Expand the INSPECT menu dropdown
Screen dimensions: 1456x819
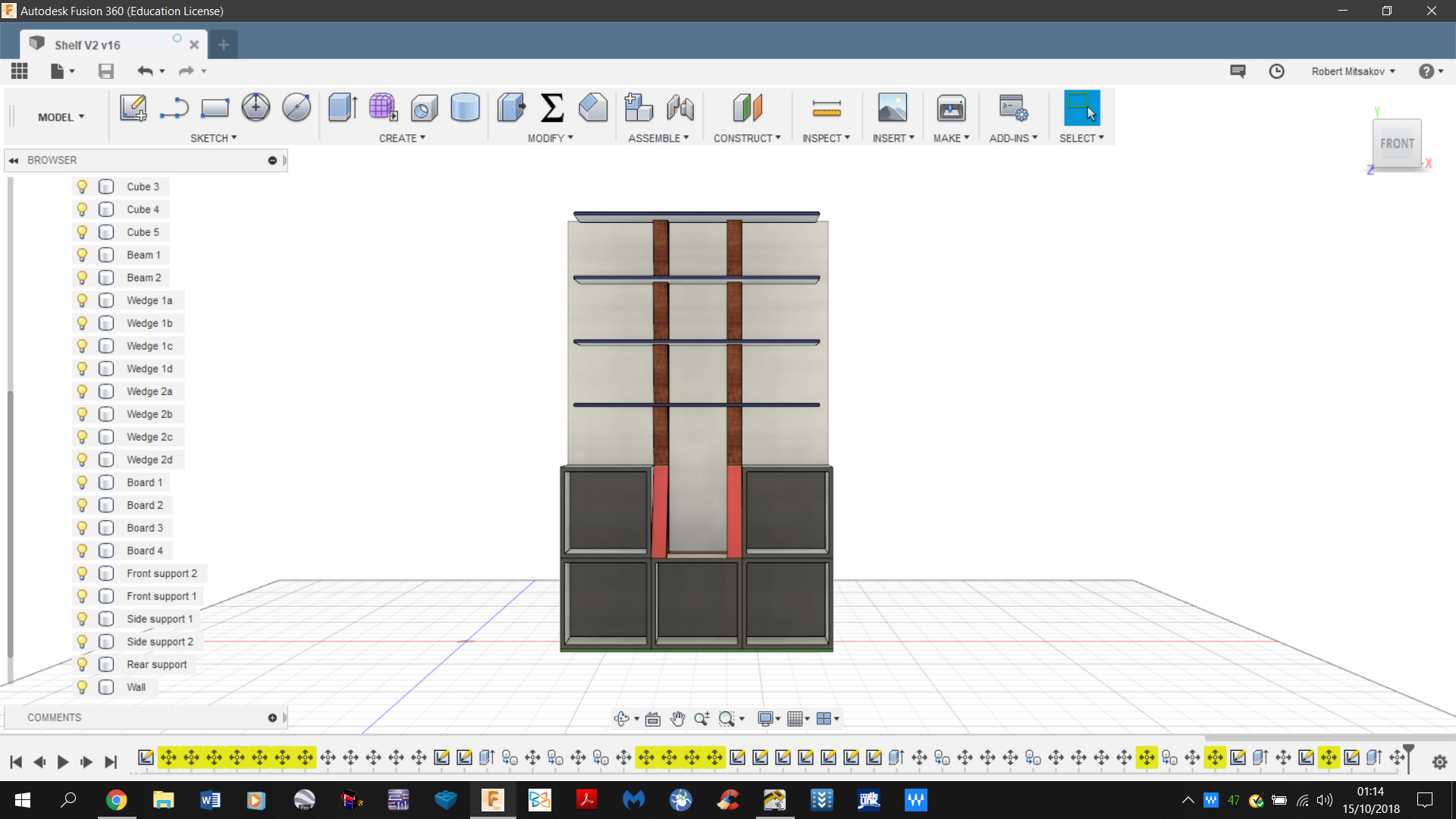point(826,138)
